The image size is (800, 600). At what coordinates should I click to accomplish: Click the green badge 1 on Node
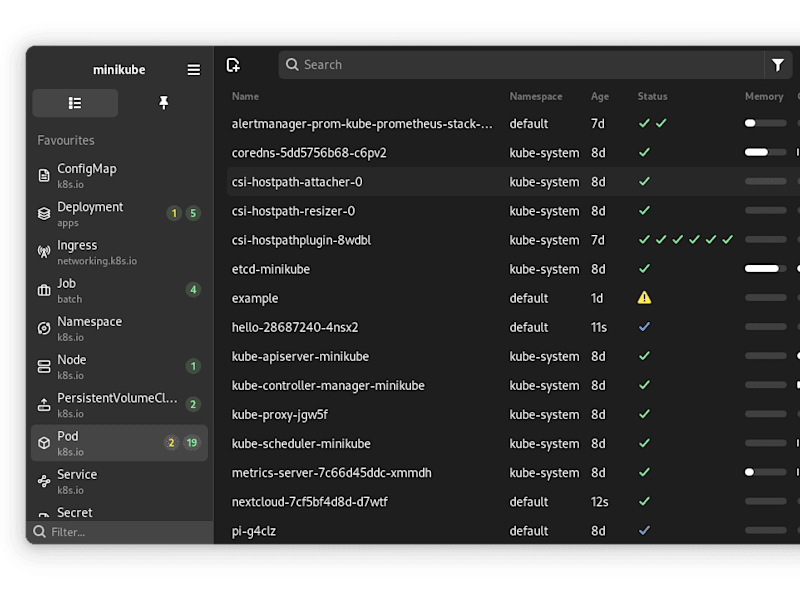[193, 366]
